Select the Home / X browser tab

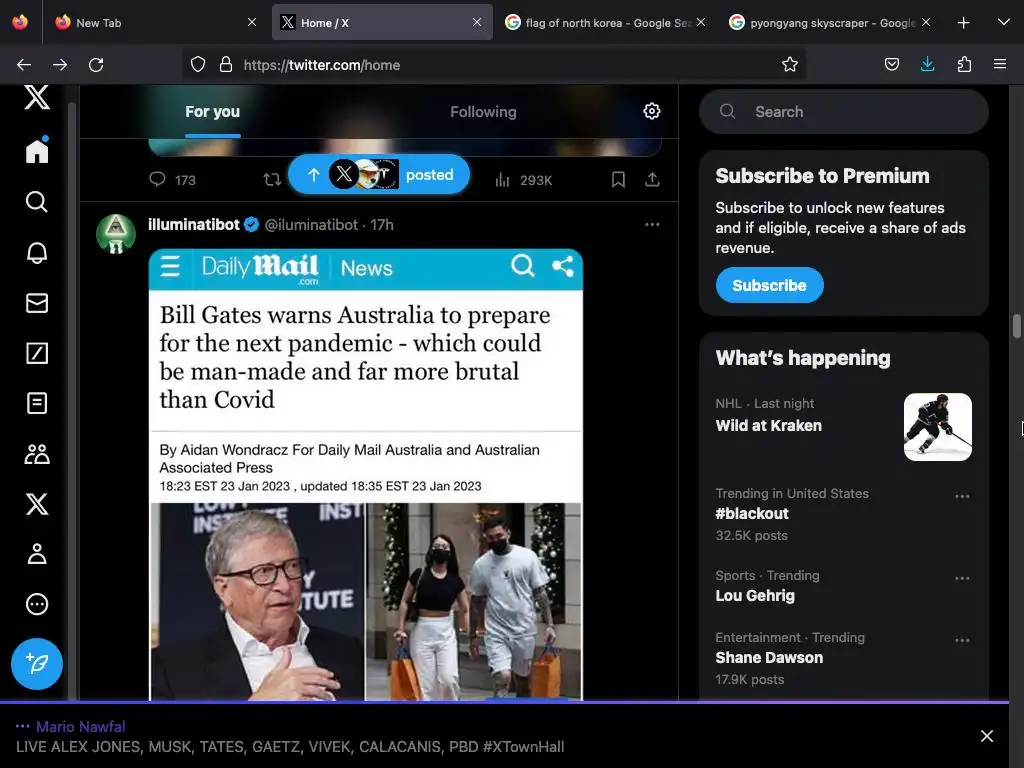pyautogui.click(x=381, y=23)
